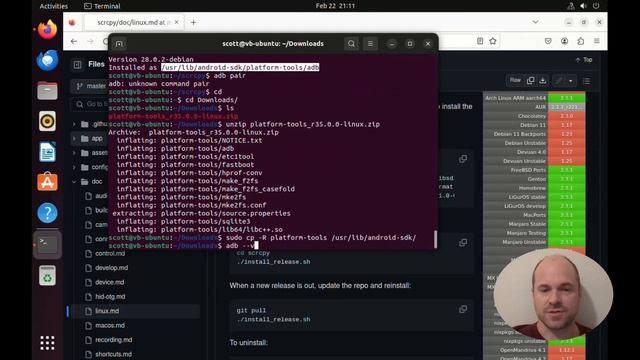Open the terminal hamburger menu
The height and width of the screenshot is (360, 640).
(370, 44)
